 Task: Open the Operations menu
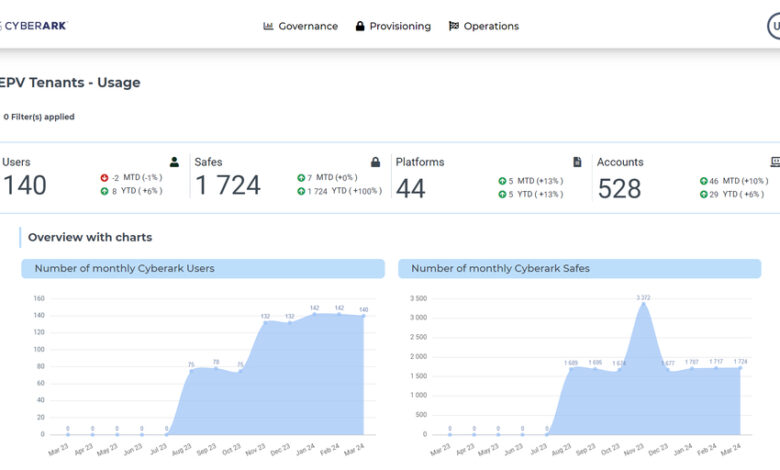click(491, 26)
